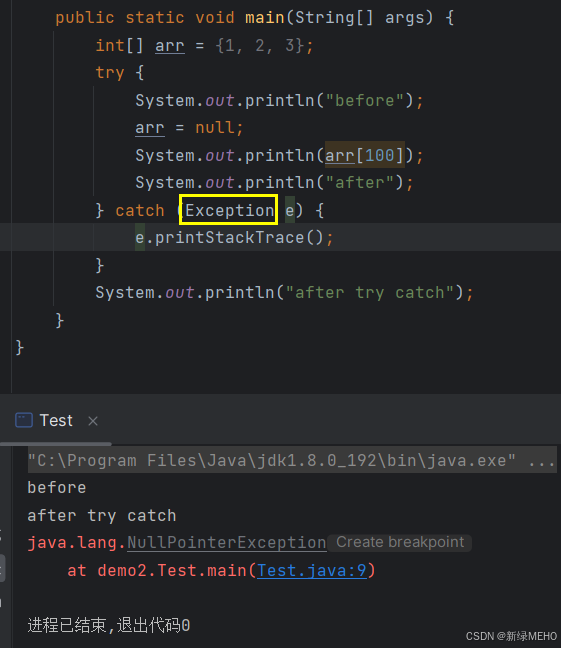Click the main method name
The image size is (561, 648).
(x=265, y=18)
